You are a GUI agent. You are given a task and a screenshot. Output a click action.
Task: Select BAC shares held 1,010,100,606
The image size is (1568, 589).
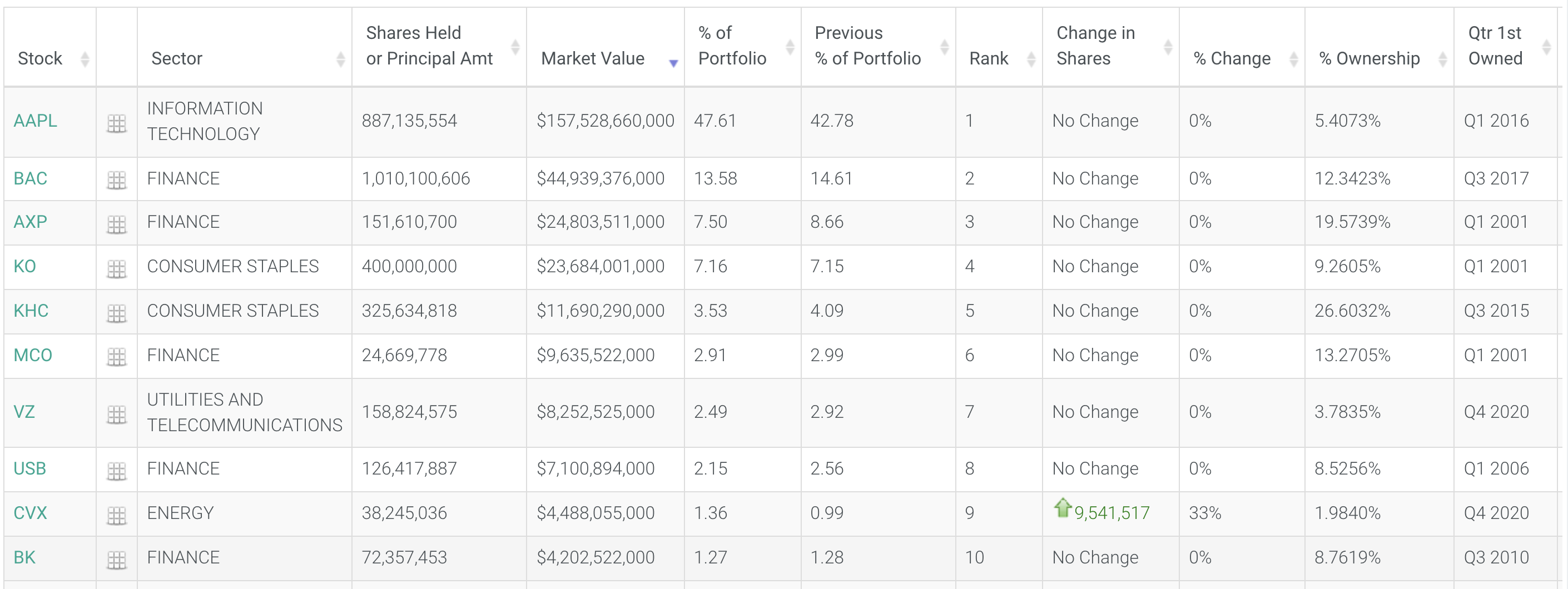(416, 178)
